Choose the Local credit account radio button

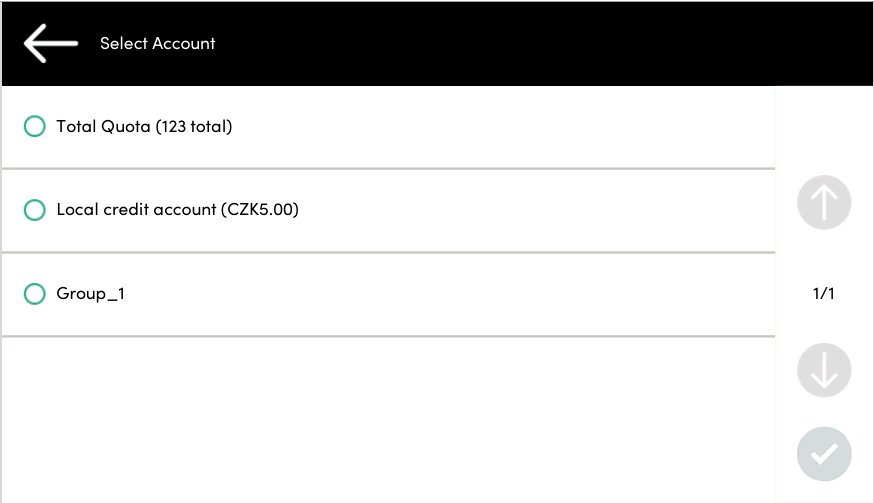(x=35, y=210)
